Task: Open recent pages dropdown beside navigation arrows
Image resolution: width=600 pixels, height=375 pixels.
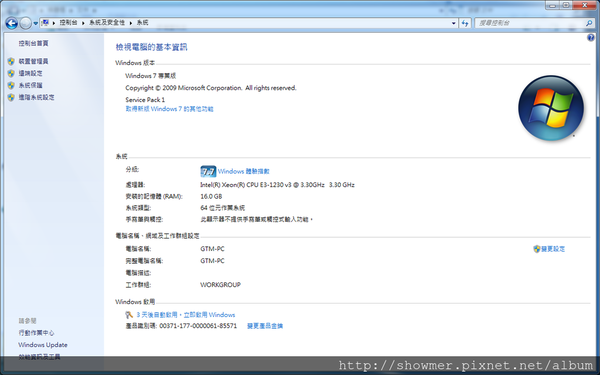Action: point(36,23)
